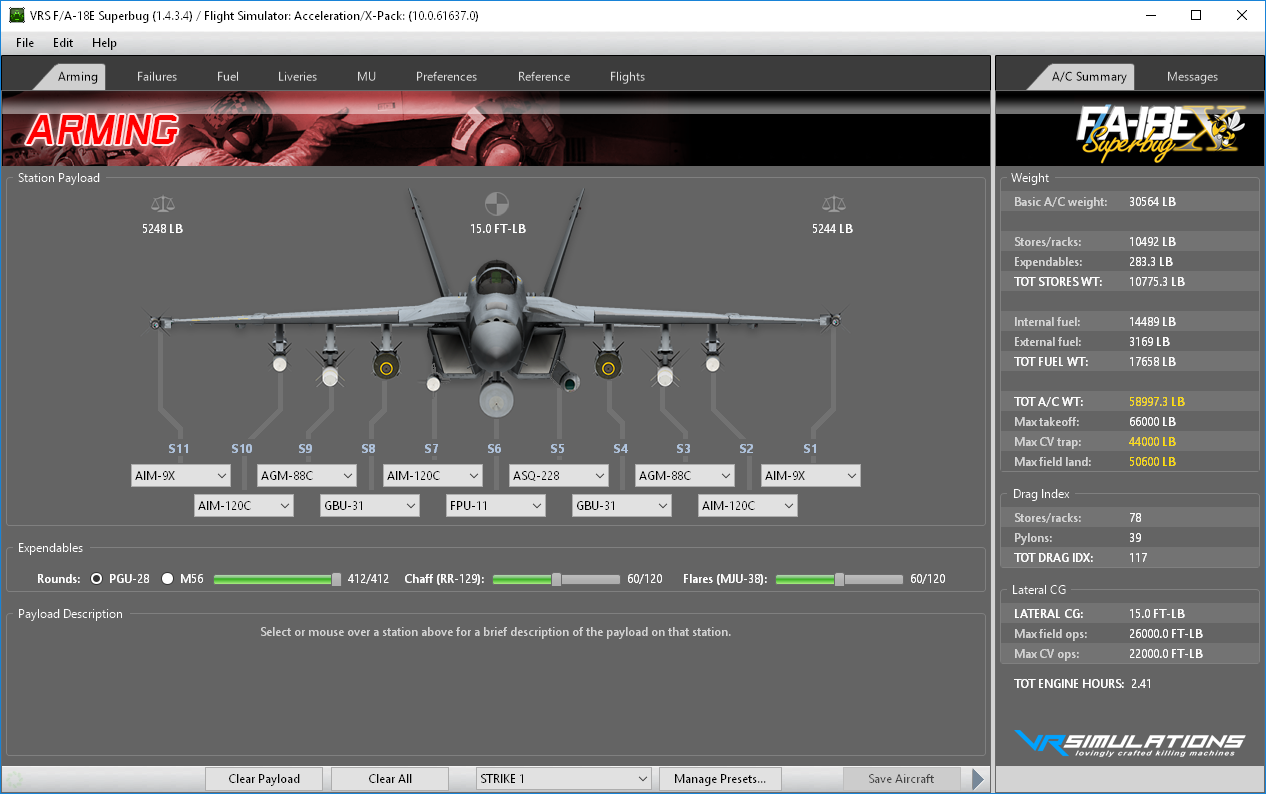
Task: Switch to the Reference tab
Action: point(544,77)
